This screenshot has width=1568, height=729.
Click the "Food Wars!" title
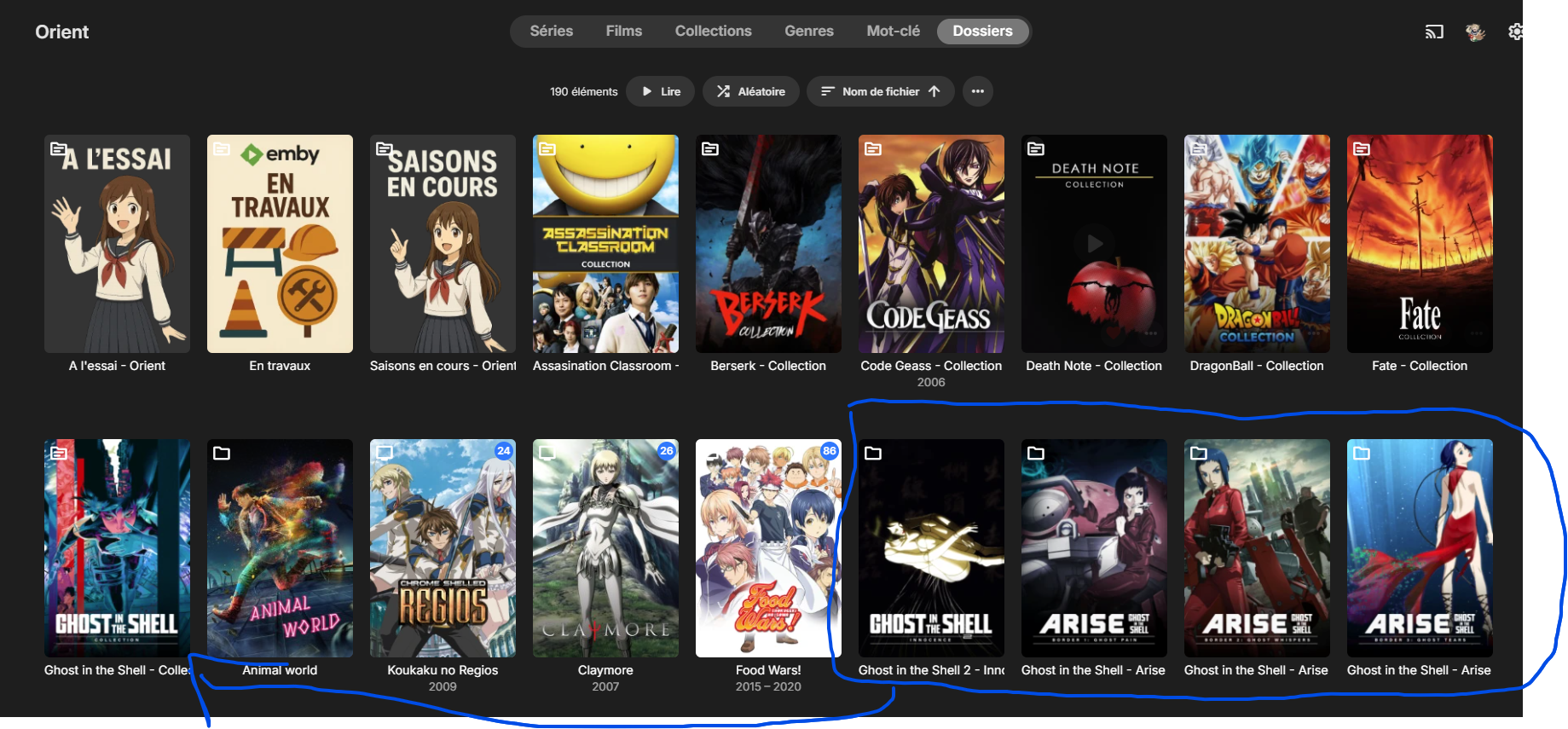768,670
